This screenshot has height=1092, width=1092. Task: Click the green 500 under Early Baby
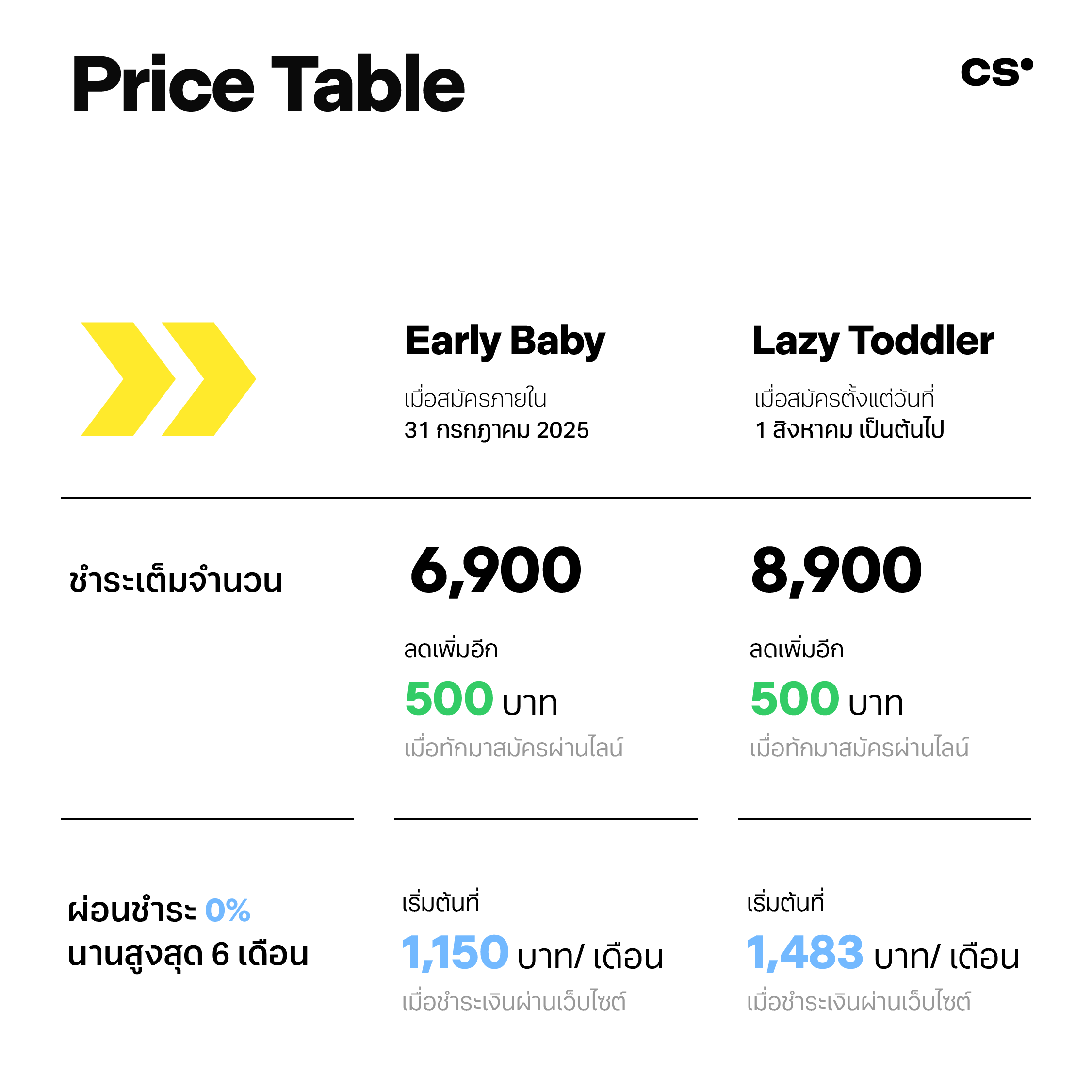coord(449,699)
